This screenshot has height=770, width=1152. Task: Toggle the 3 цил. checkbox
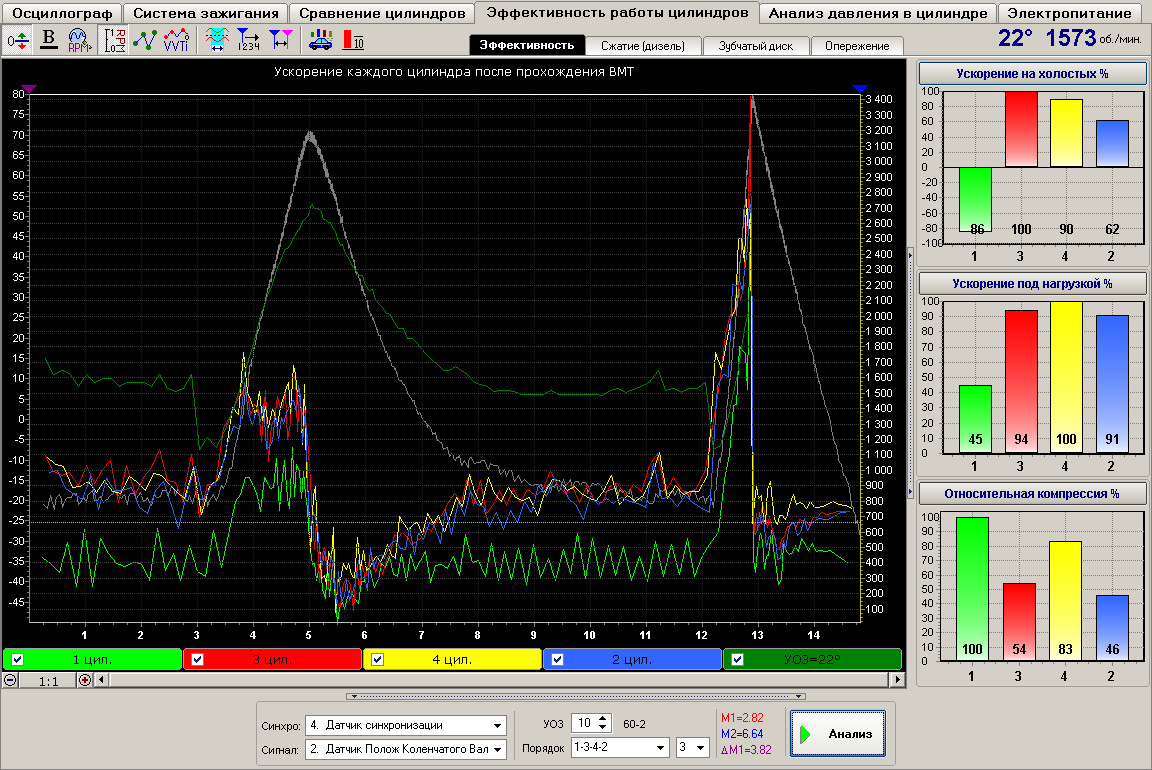click(197, 659)
